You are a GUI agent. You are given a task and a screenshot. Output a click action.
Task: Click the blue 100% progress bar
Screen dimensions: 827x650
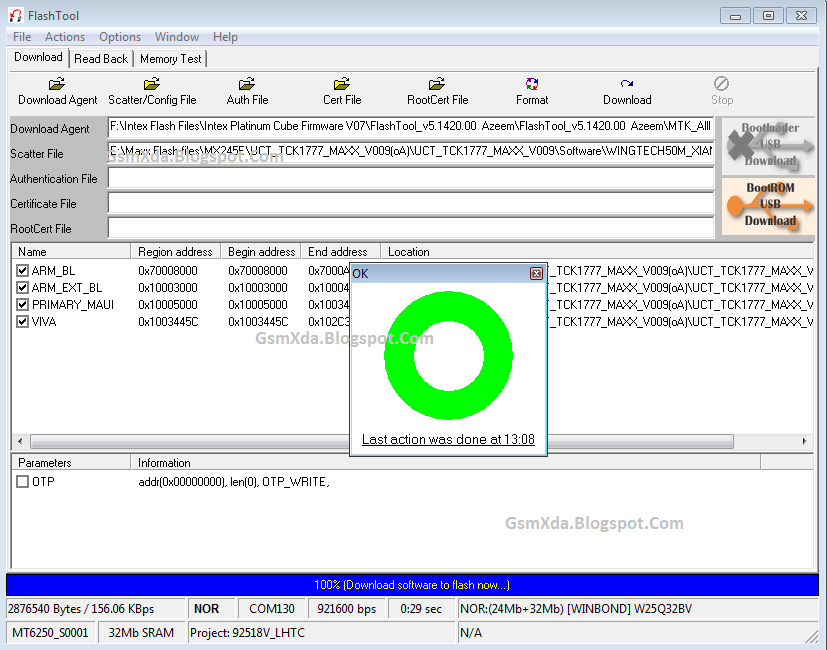[x=412, y=585]
